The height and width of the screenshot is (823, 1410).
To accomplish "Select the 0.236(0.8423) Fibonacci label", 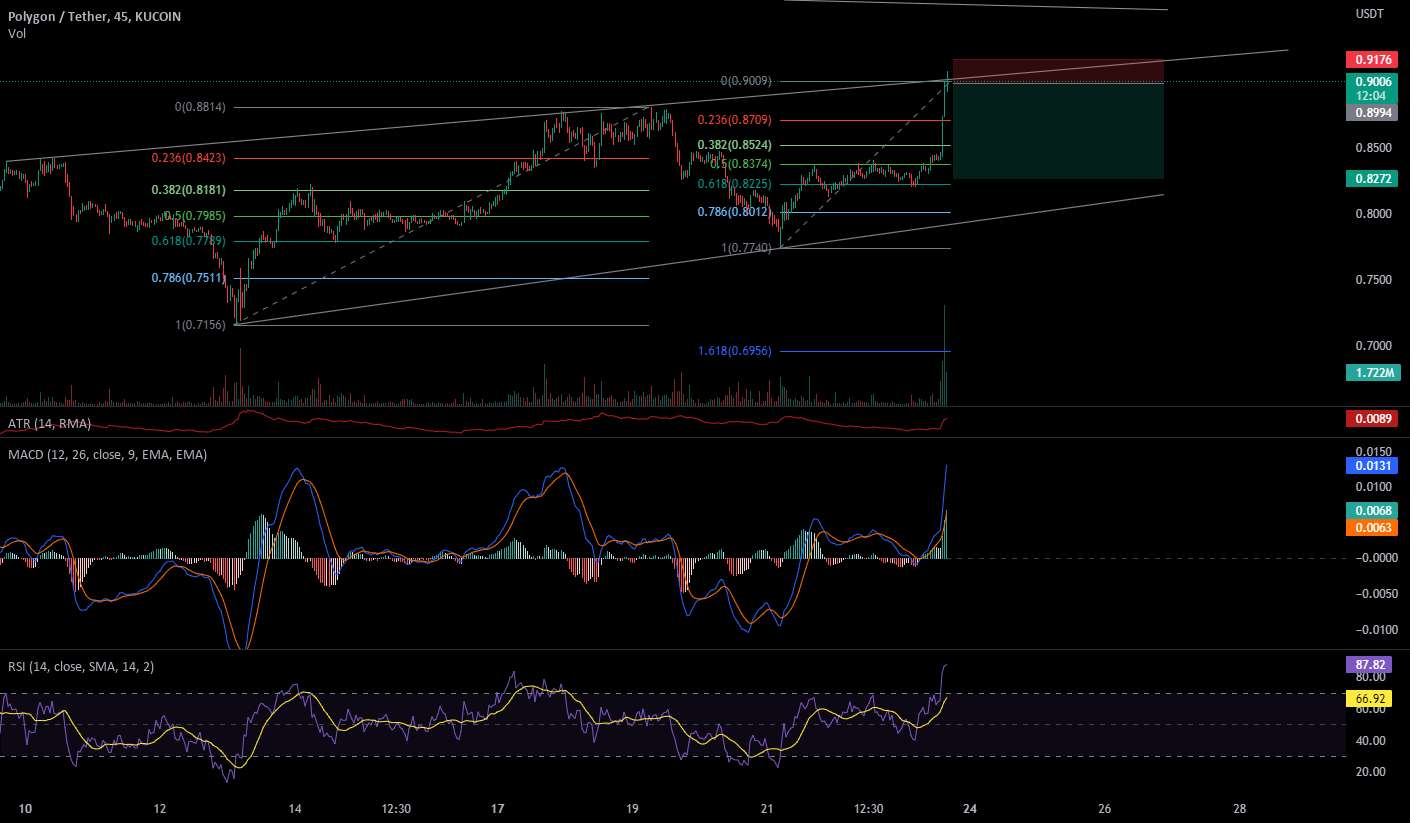I will coord(189,158).
